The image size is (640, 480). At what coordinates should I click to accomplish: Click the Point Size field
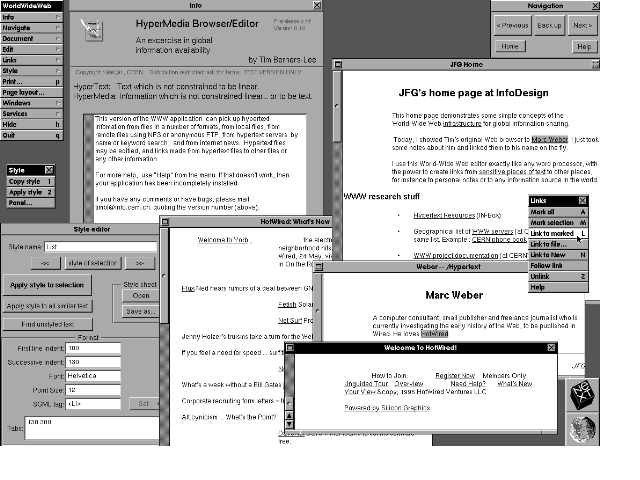coord(93,390)
